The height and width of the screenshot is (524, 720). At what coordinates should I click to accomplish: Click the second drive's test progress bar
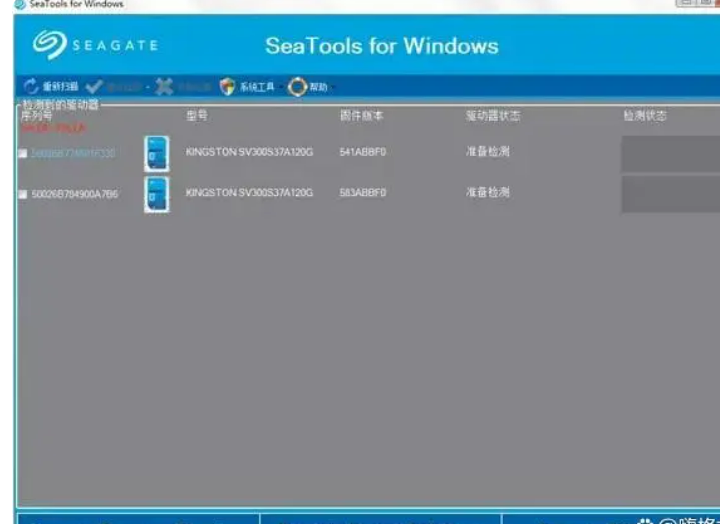pyautogui.click(x=670, y=194)
